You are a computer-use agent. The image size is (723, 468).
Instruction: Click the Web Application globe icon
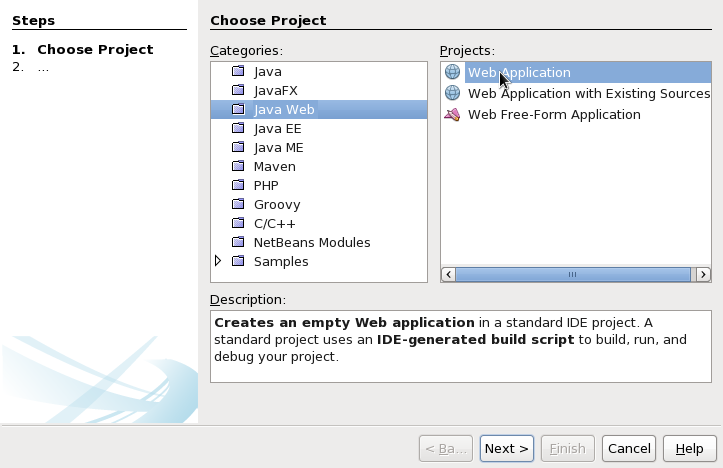pos(452,72)
